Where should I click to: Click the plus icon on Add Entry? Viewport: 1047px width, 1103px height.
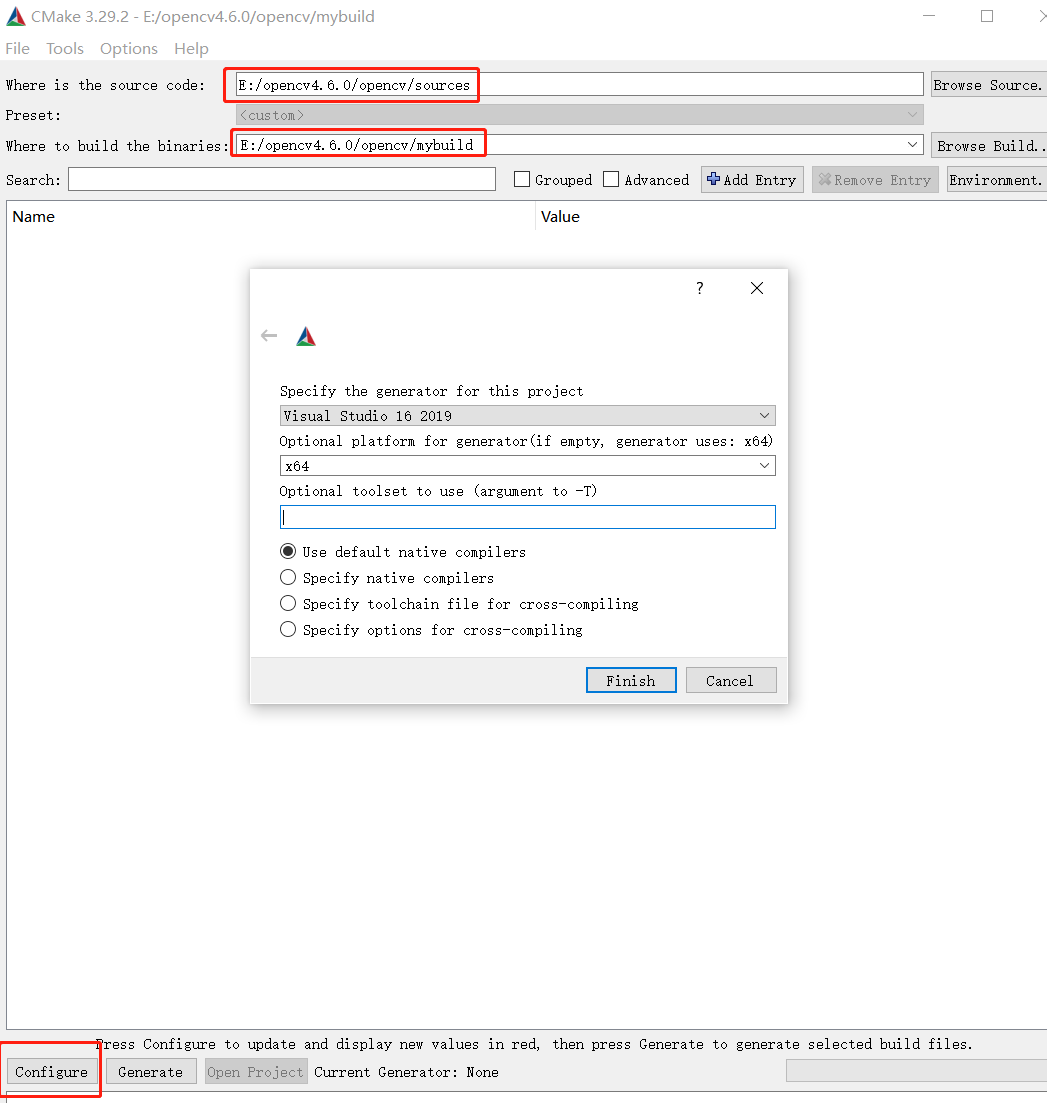713,179
